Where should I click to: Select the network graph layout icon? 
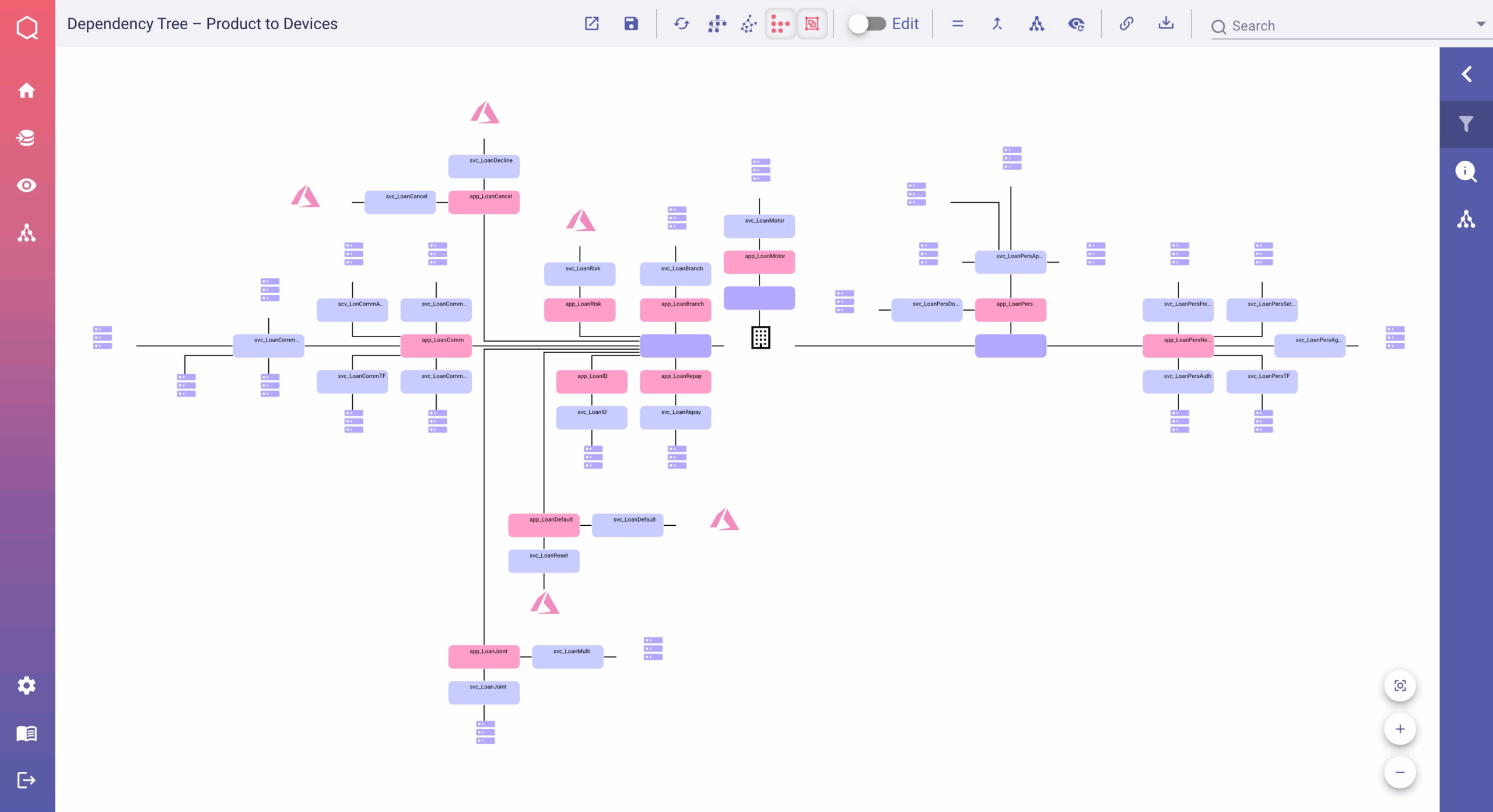coord(749,24)
